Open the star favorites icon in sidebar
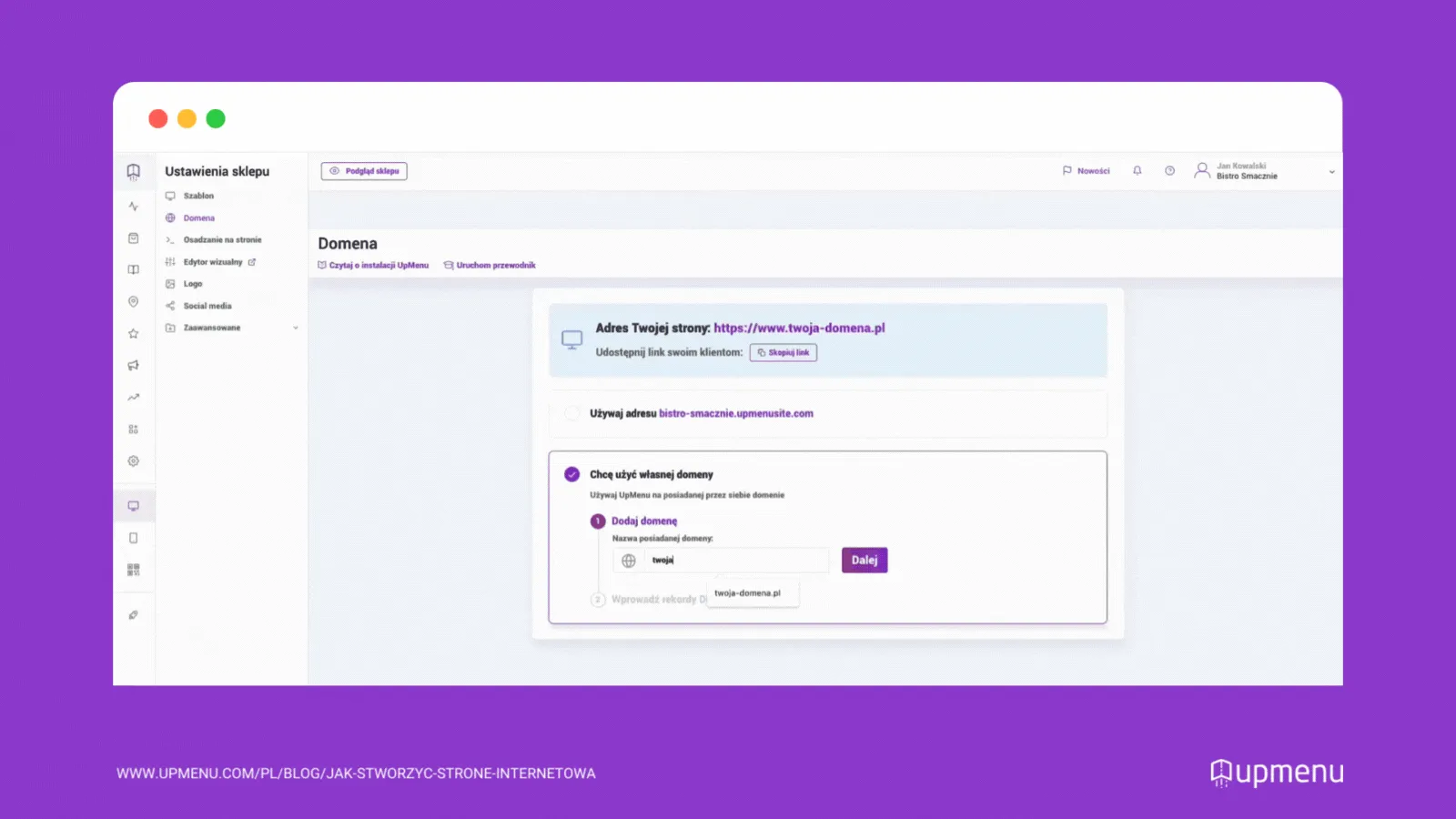 click(134, 334)
